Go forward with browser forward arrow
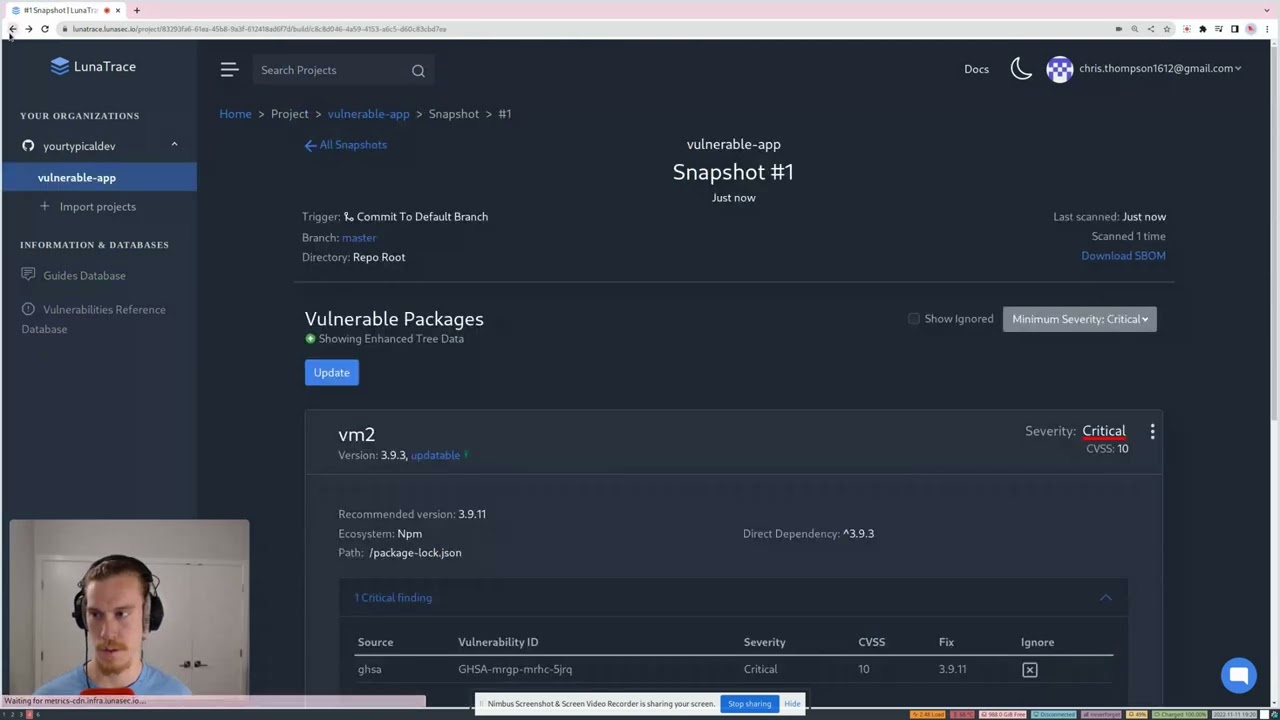Screen dimensions: 1280x720 [x=28, y=29]
